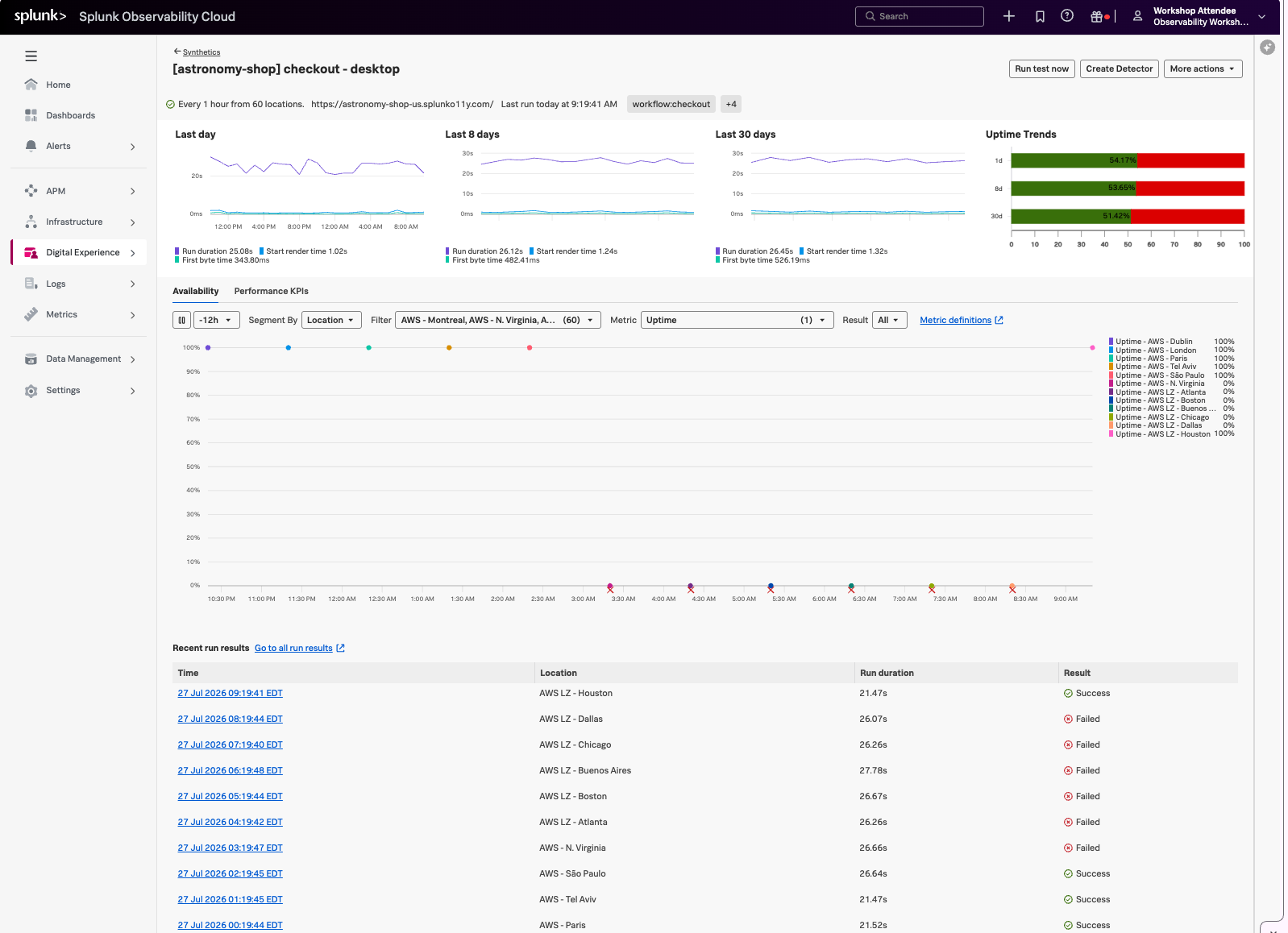Click the Settings gear icon

point(31,391)
